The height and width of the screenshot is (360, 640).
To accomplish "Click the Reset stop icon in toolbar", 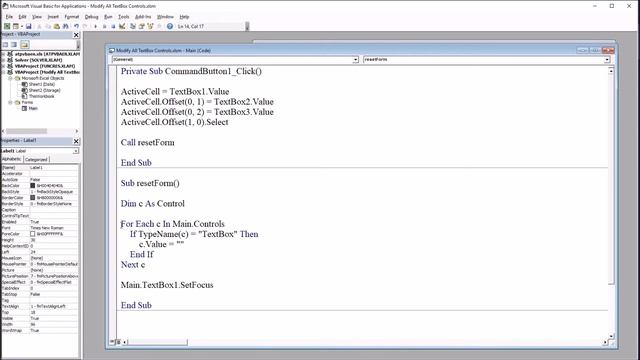I will tap(113, 26).
